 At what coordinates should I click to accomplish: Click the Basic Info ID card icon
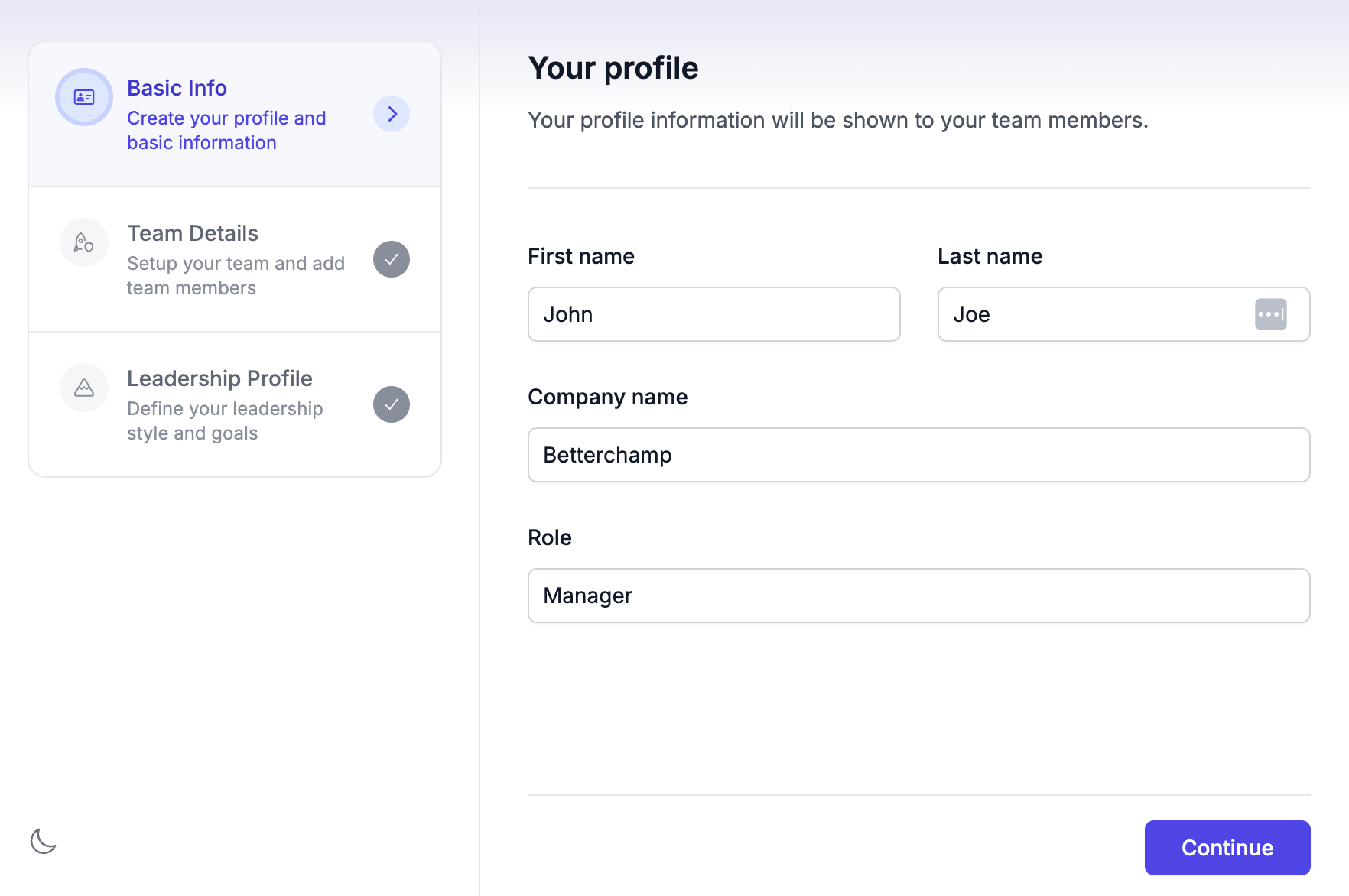[84, 97]
